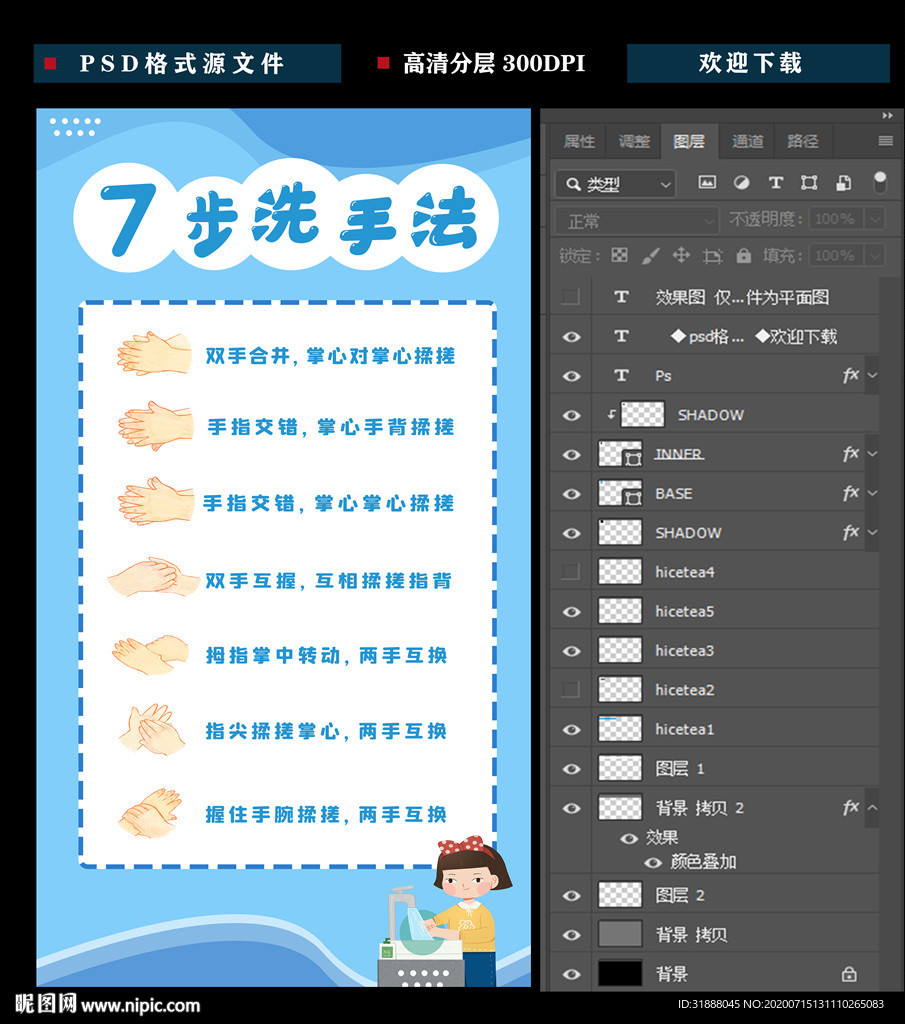The image size is (905, 1024).
Task: Click the lock icon on 背景 layer
Action: pos(849,974)
